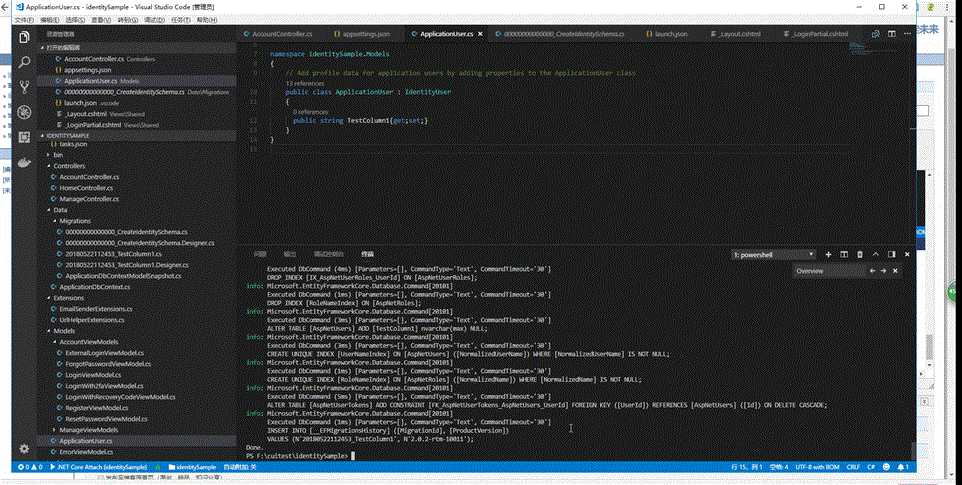Open the Docker view icon
Viewport: 962px width, 485px height.
(24, 163)
